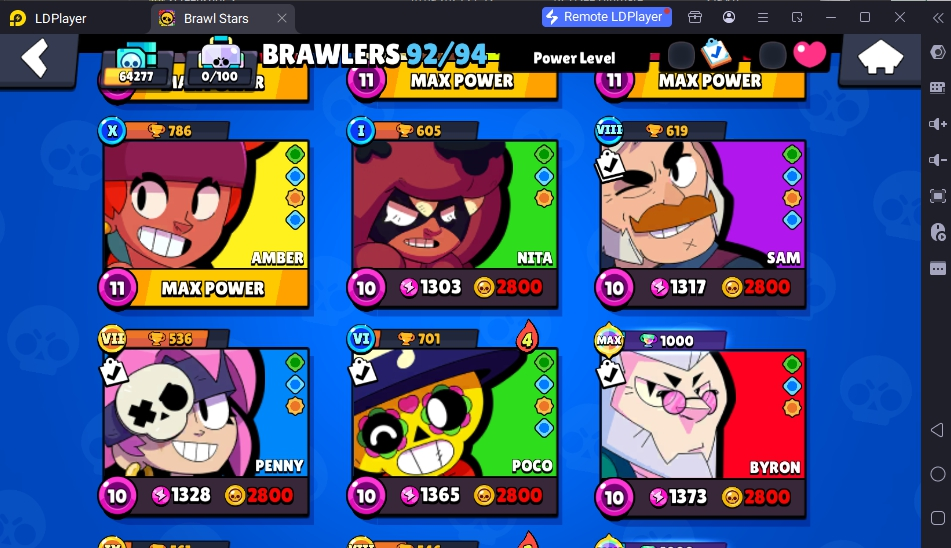This screenshot has width=951, height=548.
Task: Toggle the blue checkmark clipboard filter
Action: click(x=716, y=53)
